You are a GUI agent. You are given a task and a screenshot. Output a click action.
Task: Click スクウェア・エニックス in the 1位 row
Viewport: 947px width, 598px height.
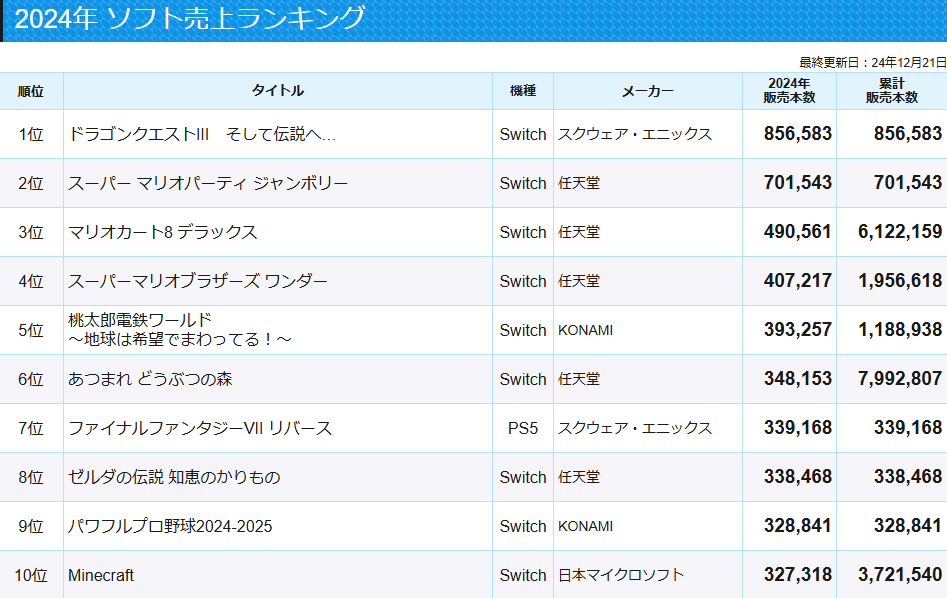[x=635, y=134]
